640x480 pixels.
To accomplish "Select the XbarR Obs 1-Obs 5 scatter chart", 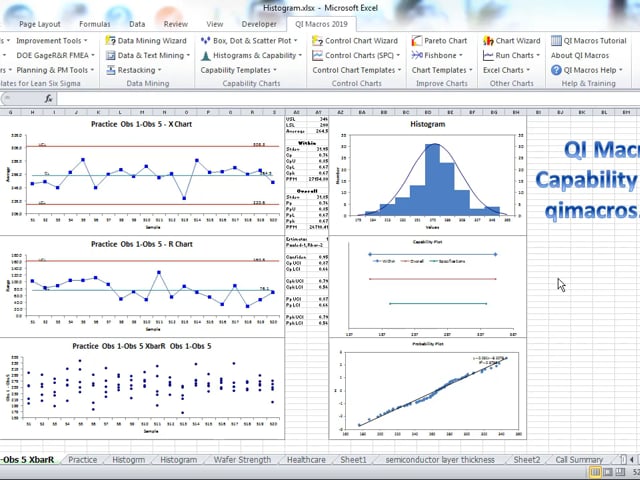I will 142,389.
